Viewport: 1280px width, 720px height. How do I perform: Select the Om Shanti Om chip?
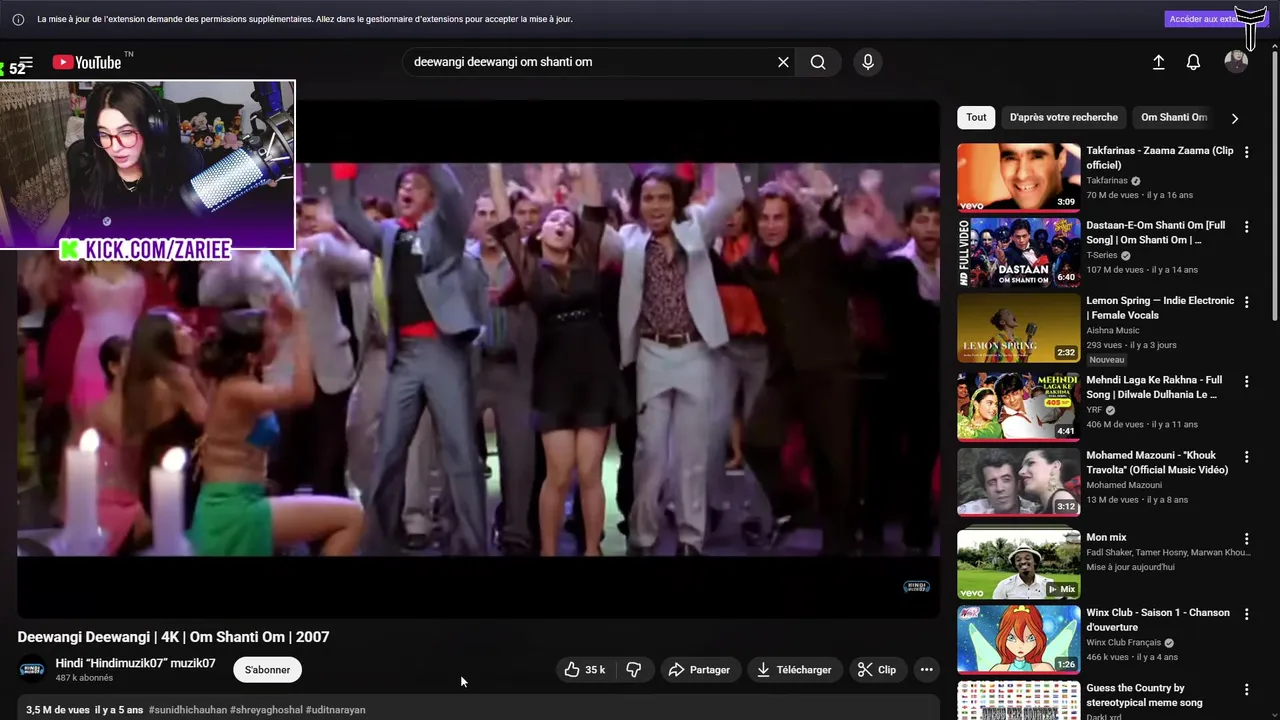point(1174,117)
